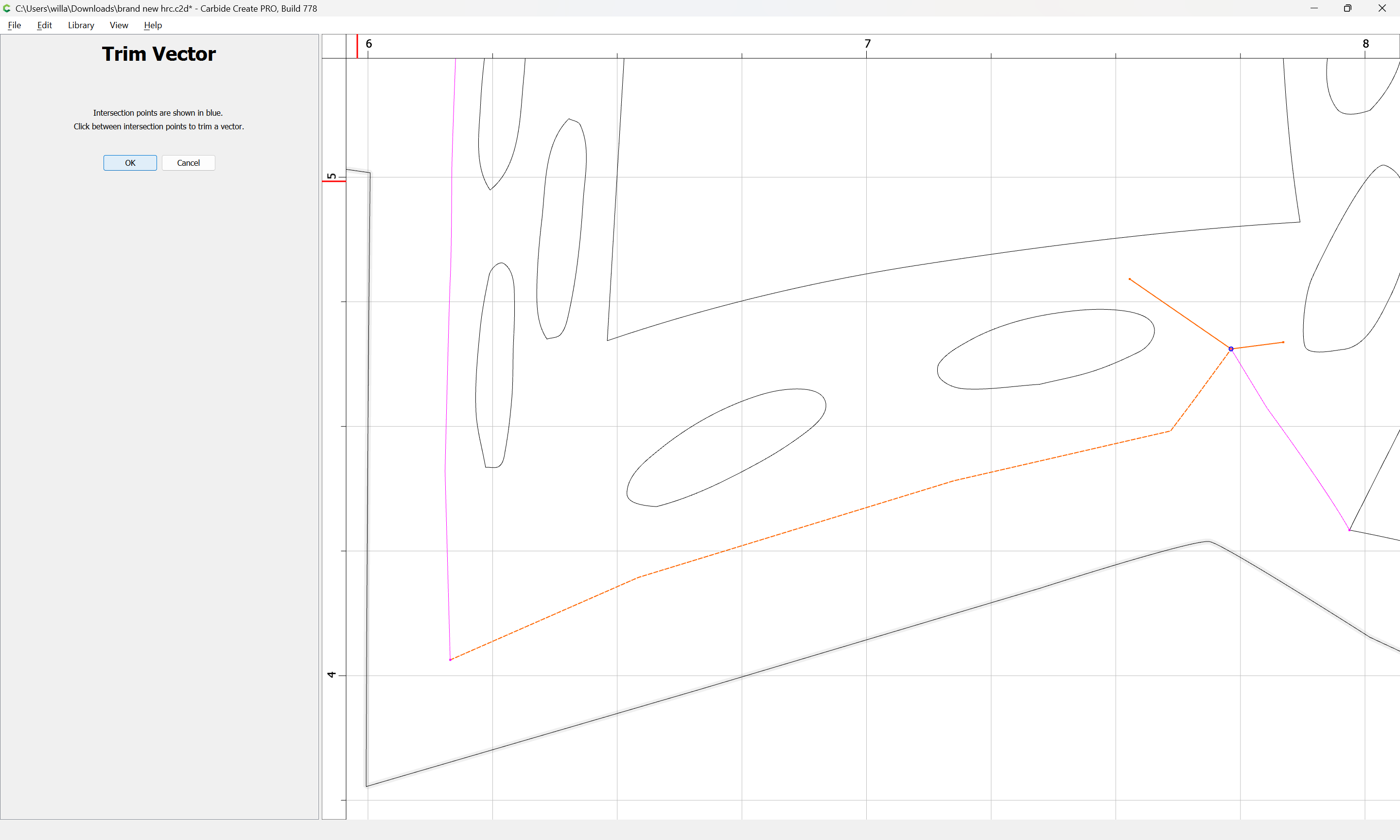The height and width of the screenshot is (840, 1400).
Task: Click the 7 mark on the horizontal ruler
Action: (x=868, y=44)
